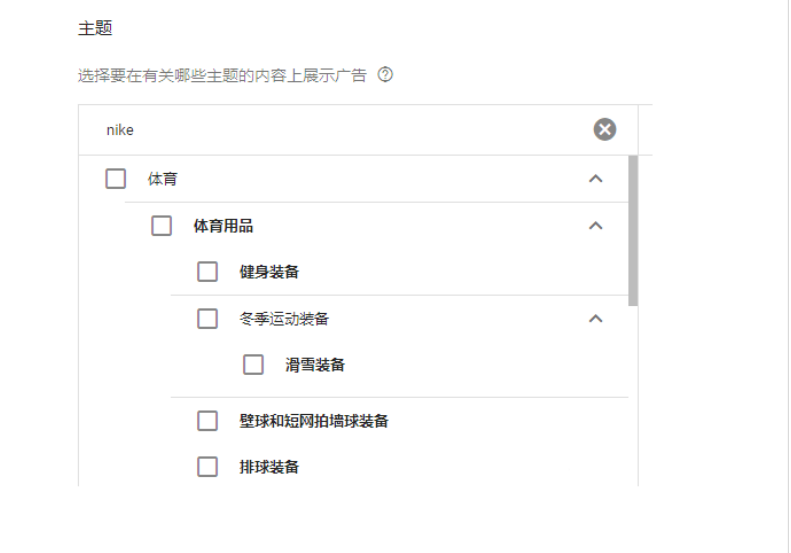The height and width of the screenshot is (553, 791).
Task: Click the 滑雪装备 topic label
Action: 315,364
